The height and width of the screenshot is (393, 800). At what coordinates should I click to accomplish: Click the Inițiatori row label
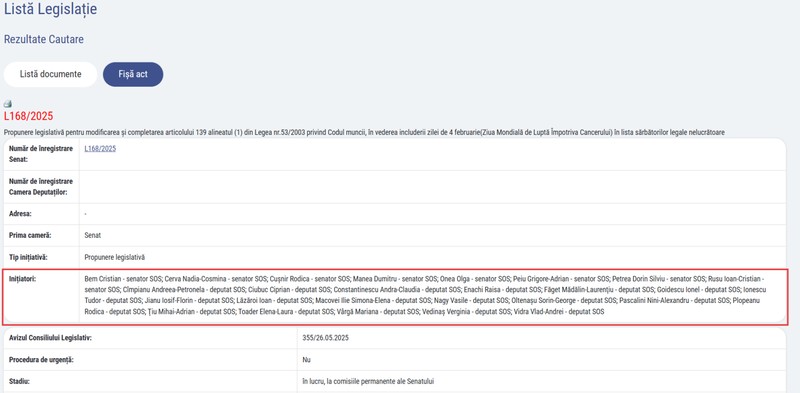[23, 279]
